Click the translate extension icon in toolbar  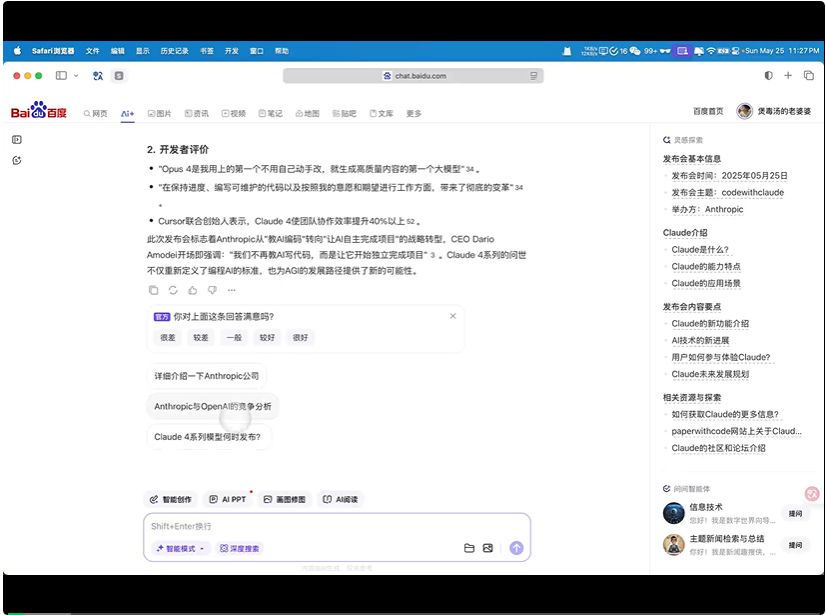[97, 75]
